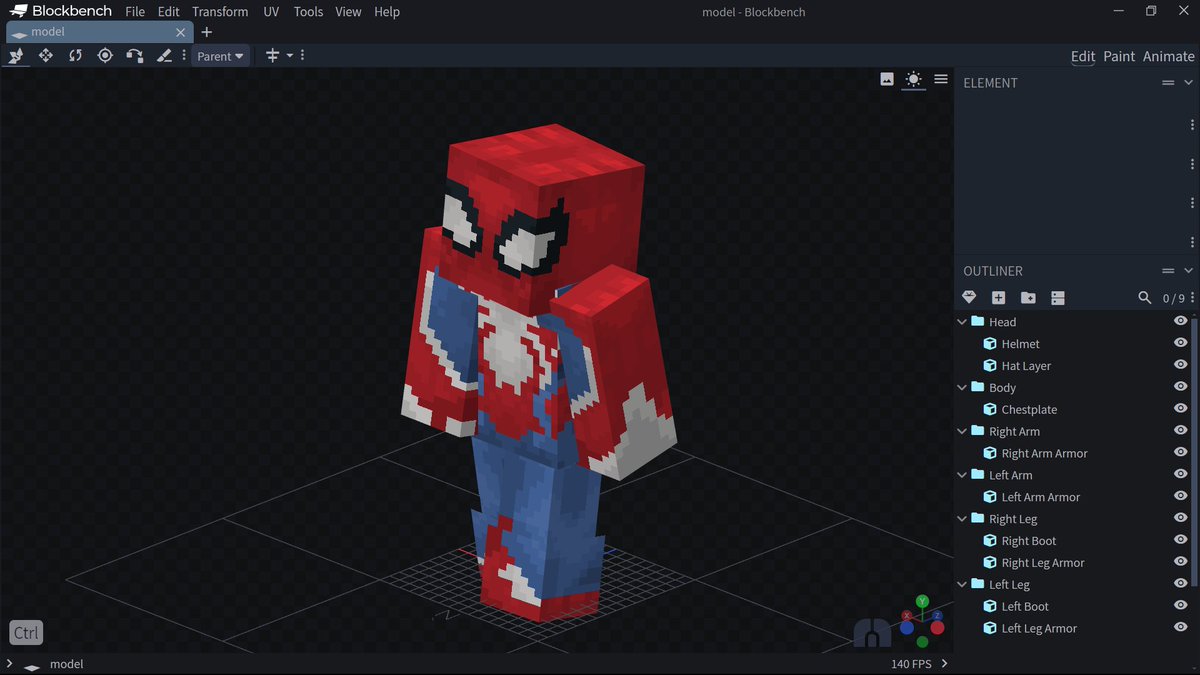Hide the Helmet element

click(x=1180, y=343)
